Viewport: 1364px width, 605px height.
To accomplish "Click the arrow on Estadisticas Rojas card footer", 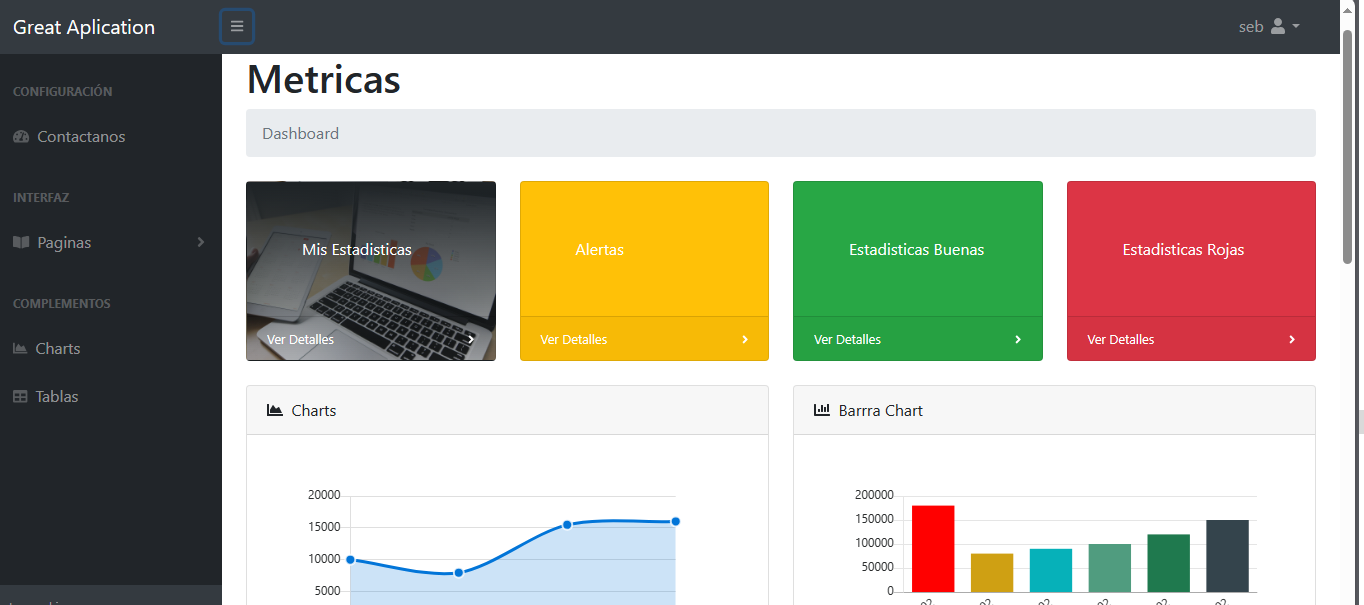I will pos(1291,340).
